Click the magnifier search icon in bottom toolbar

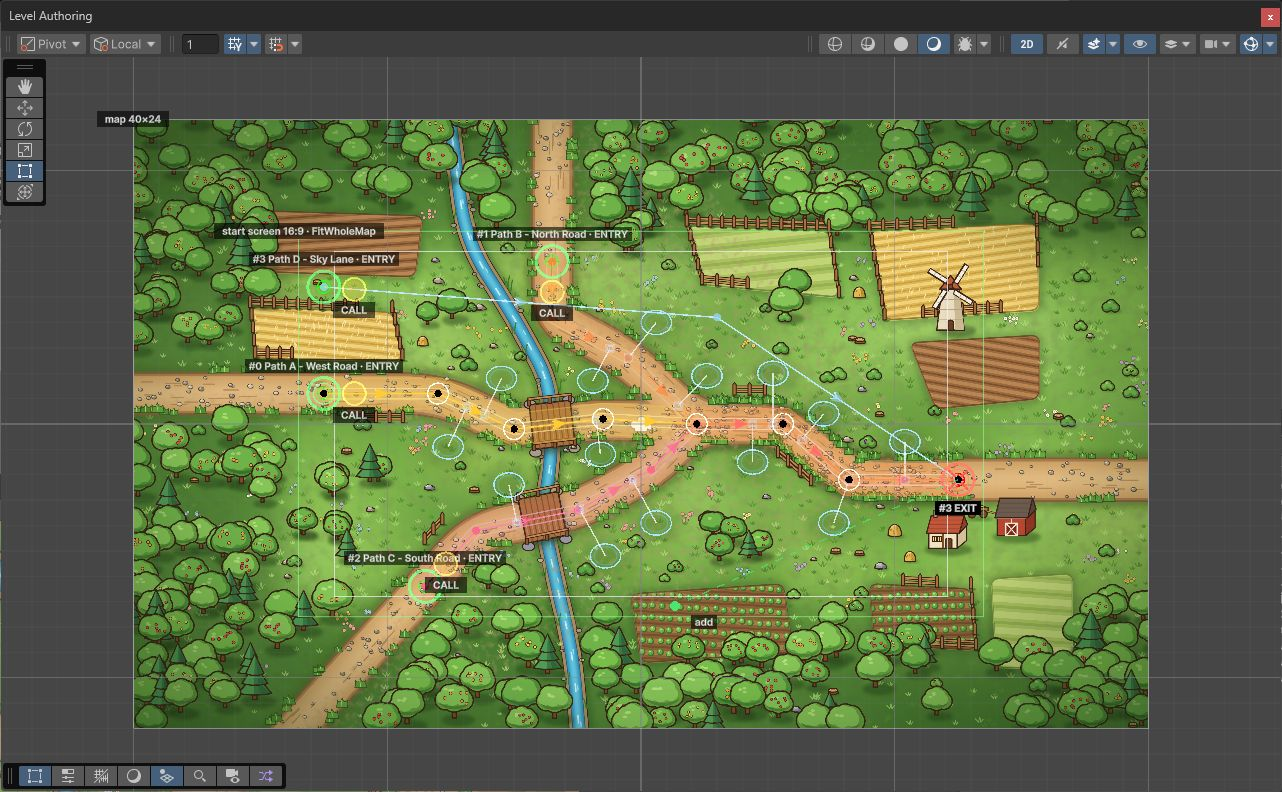[200, 776]
